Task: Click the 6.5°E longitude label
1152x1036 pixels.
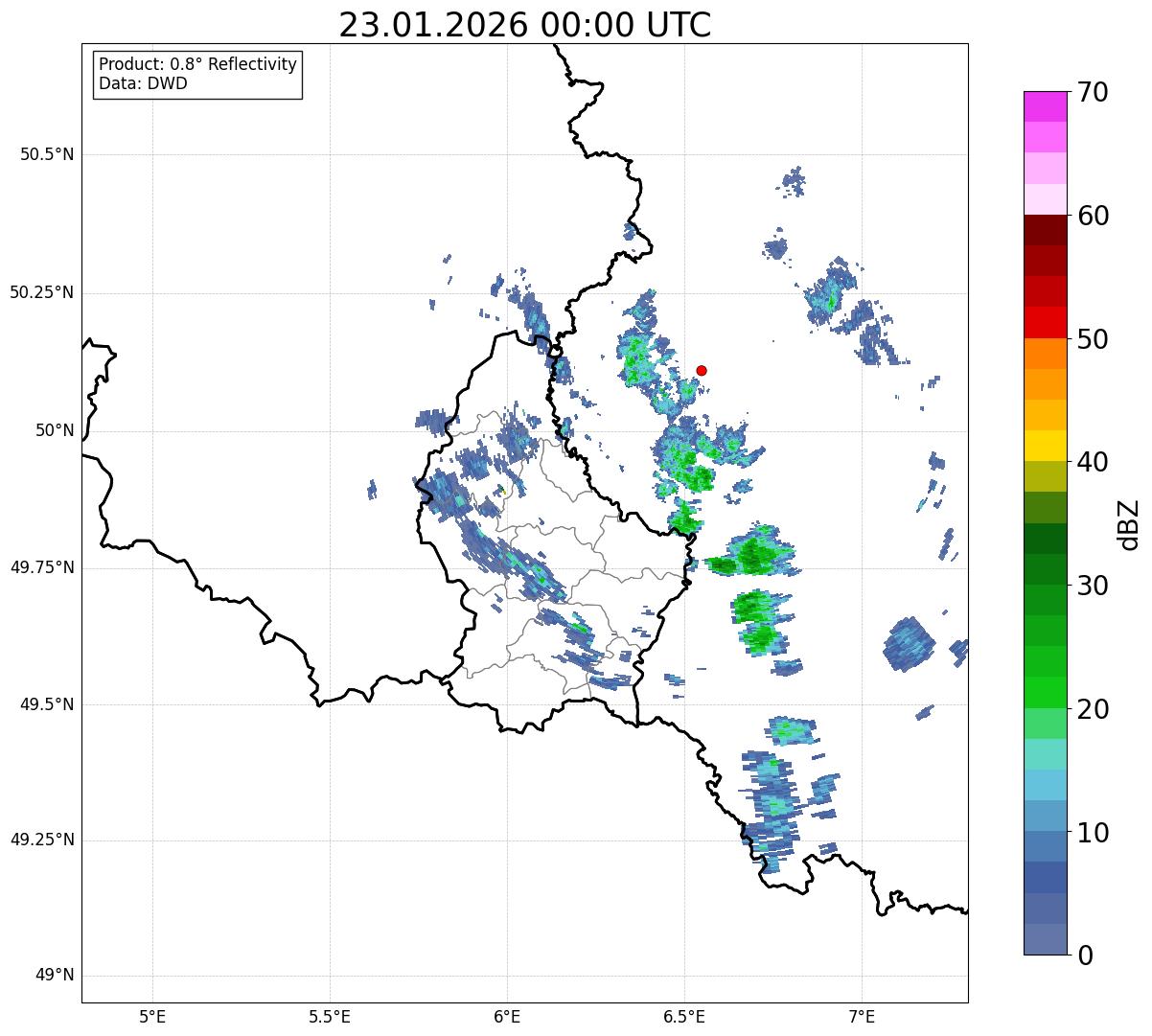Action: point(684,1017)
